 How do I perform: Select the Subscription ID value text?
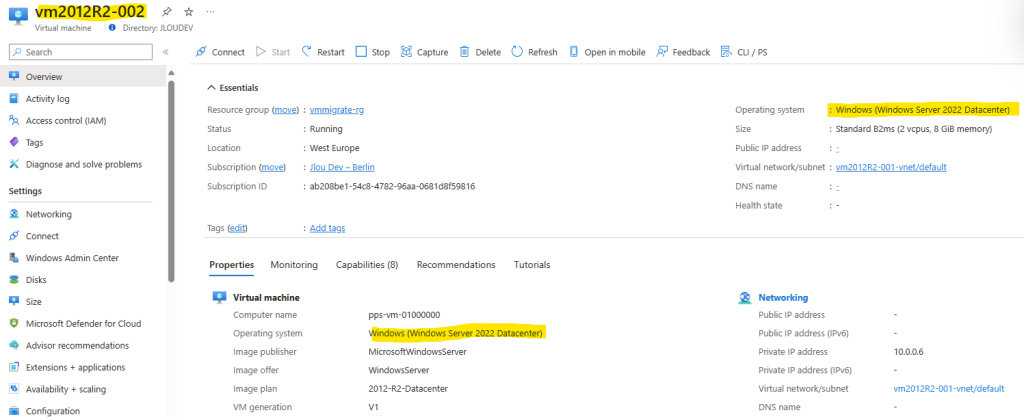click(x=392, y=186)
